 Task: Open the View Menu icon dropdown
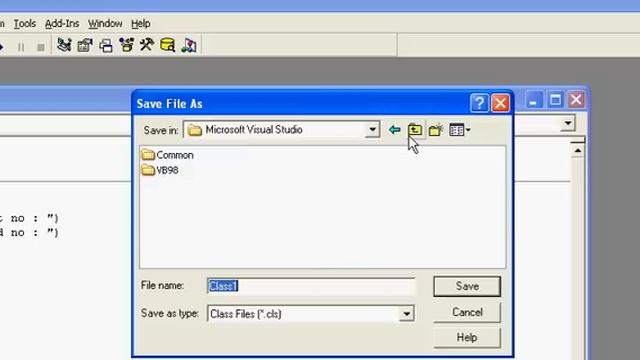click(x=460, y=130)
